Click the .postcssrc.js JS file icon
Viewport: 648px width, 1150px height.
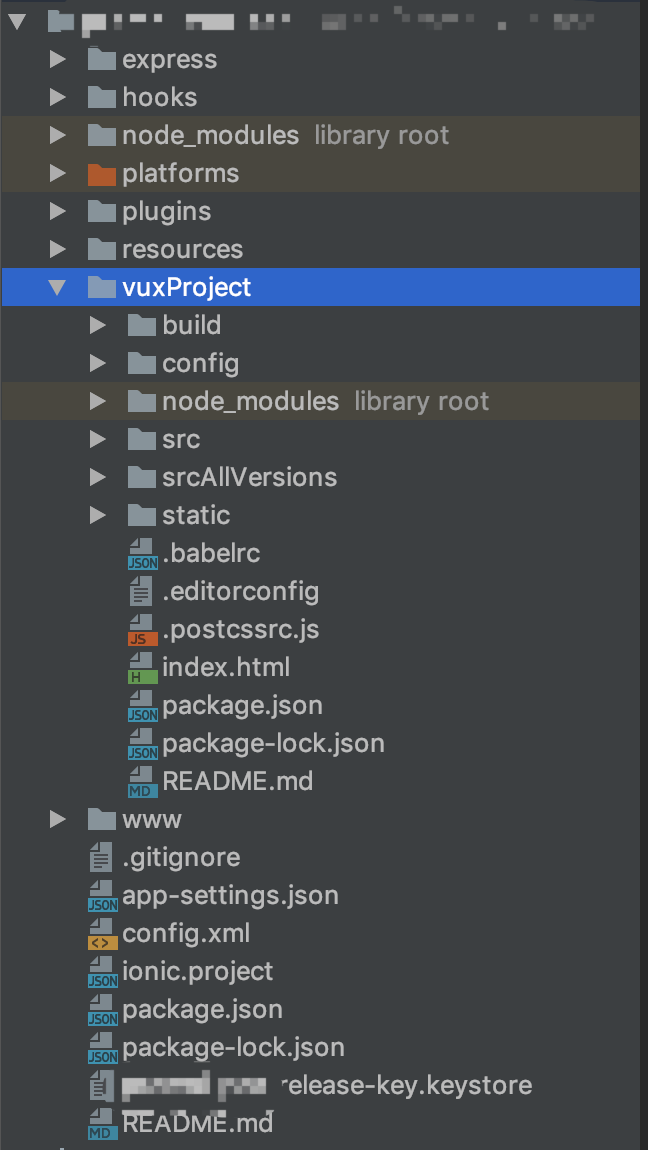click(142, 630)
